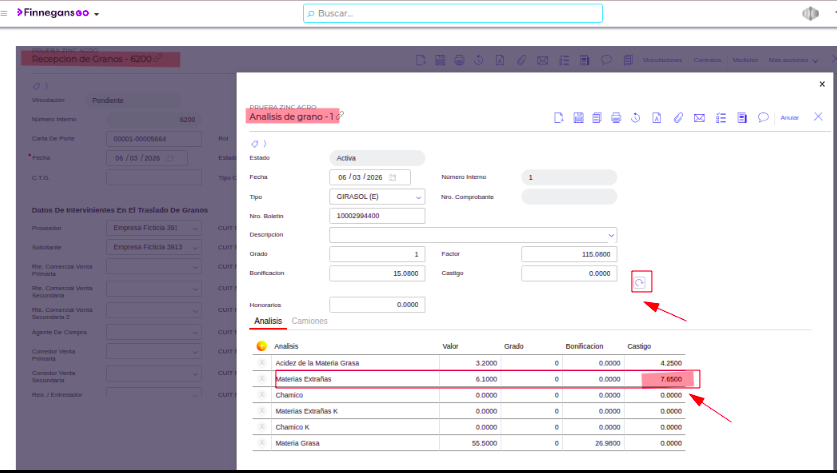Click the new document icon in the dialog toolbar
The height and width of the screenshot is (473, 837).
point(559,118)
